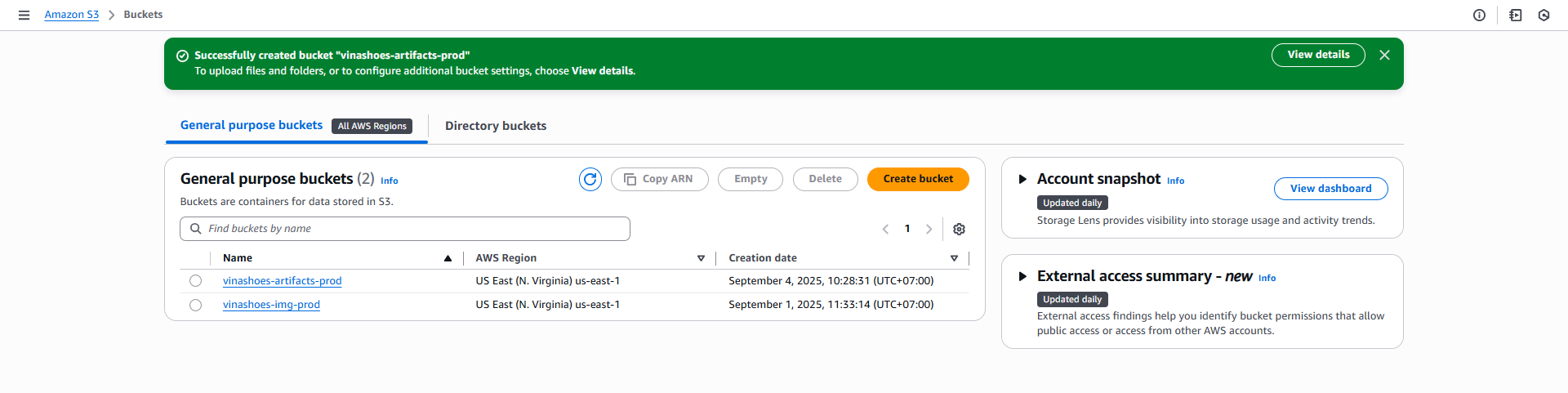Click the info circle icon in top bar

pos(1479,15)
